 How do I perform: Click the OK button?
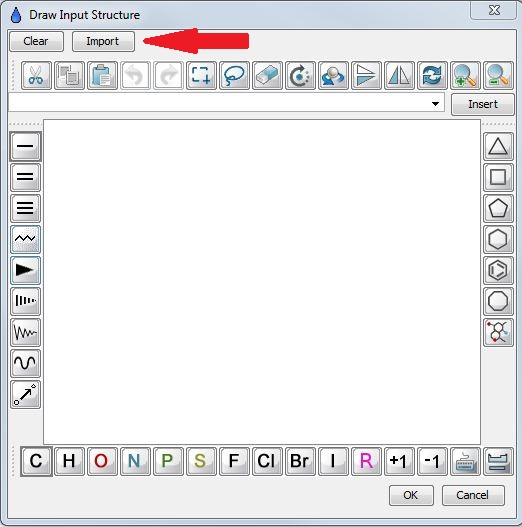click(x=411, y=495)
